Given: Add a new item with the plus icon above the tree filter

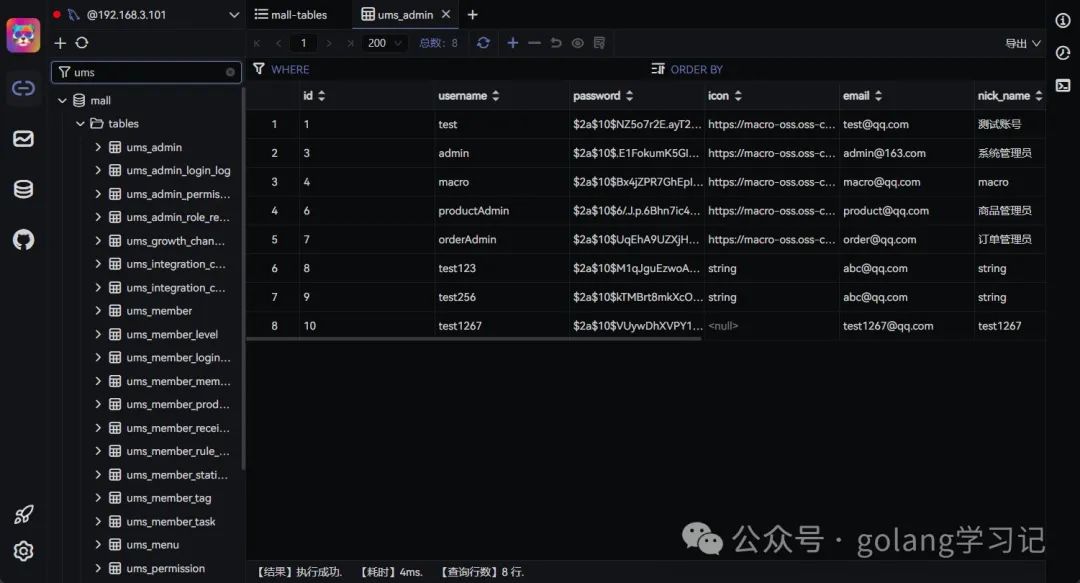Looking at the screenshot, I should point(60,43).
